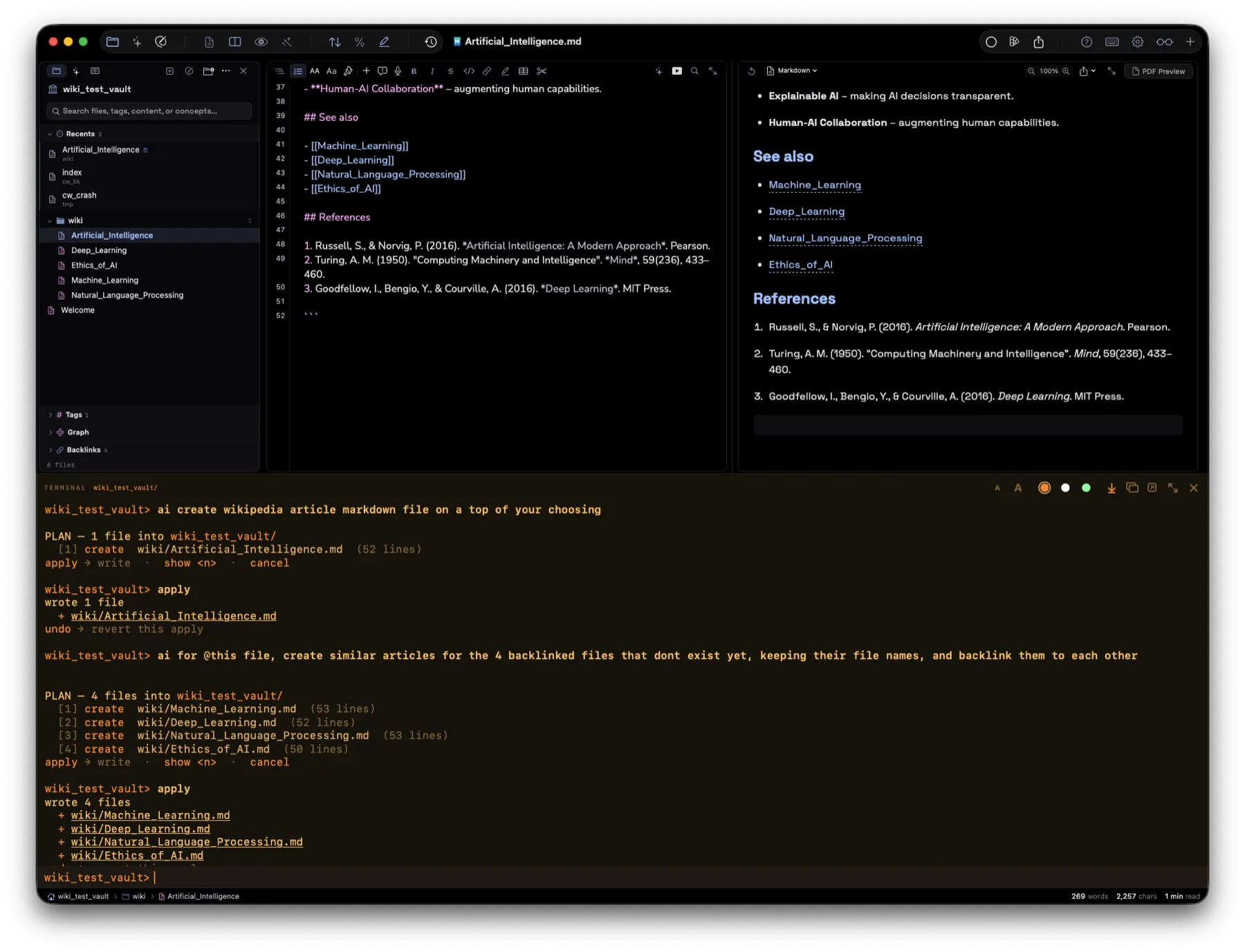Click the YouTube video icon in editor toolbar

click(x=676, y=71)
